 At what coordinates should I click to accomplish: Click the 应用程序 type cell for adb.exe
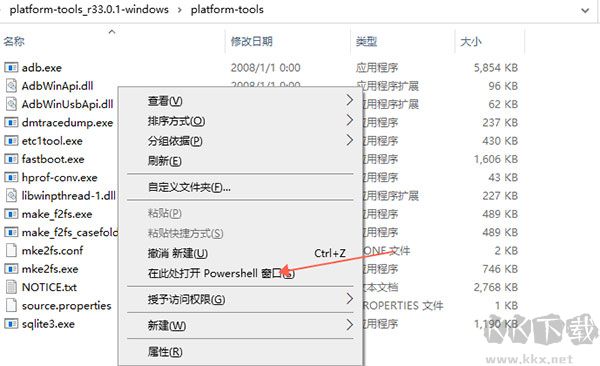pyautogui.click(x=377, y=68)
